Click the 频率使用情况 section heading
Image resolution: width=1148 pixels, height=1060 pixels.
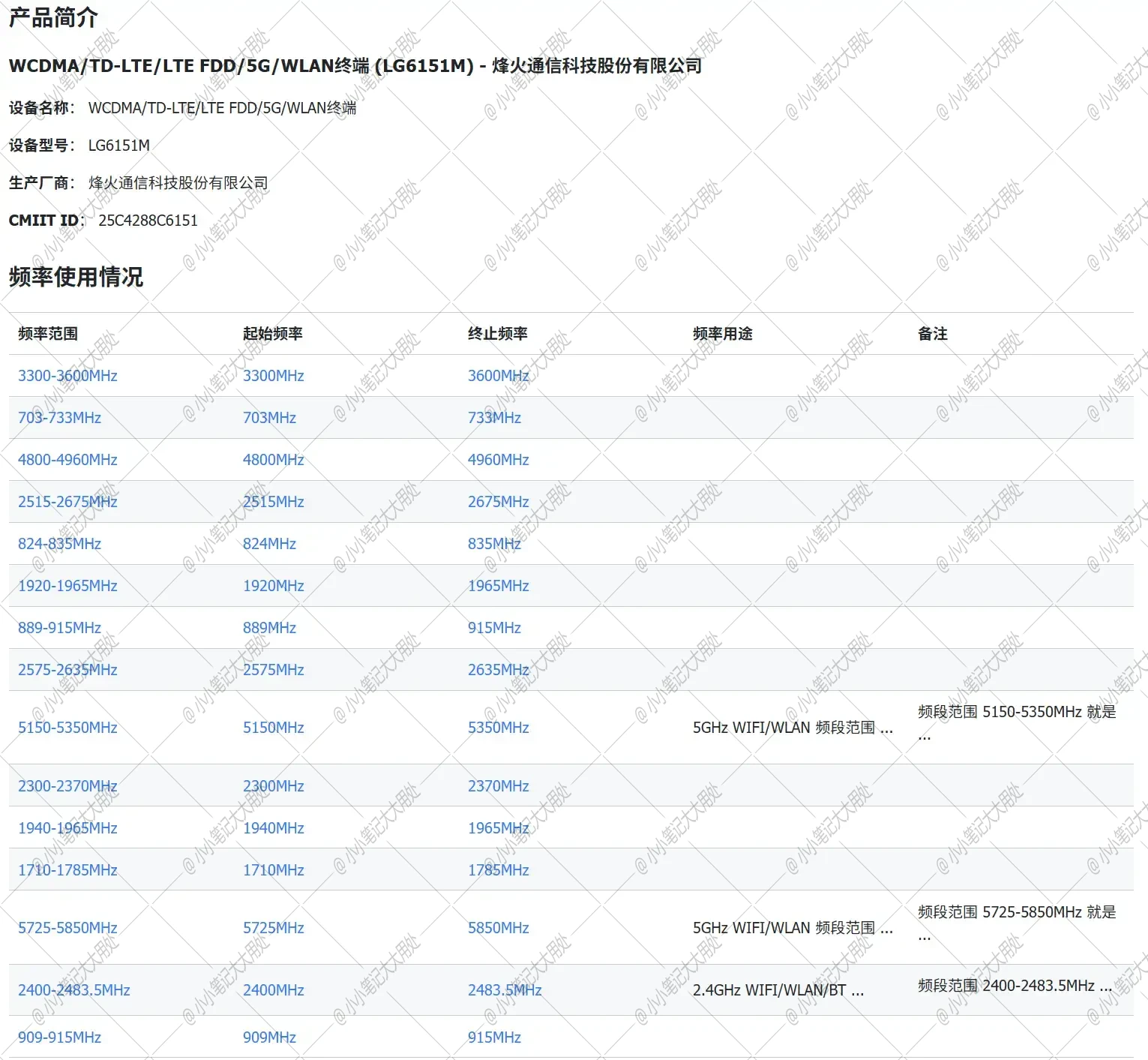point(76,277)
